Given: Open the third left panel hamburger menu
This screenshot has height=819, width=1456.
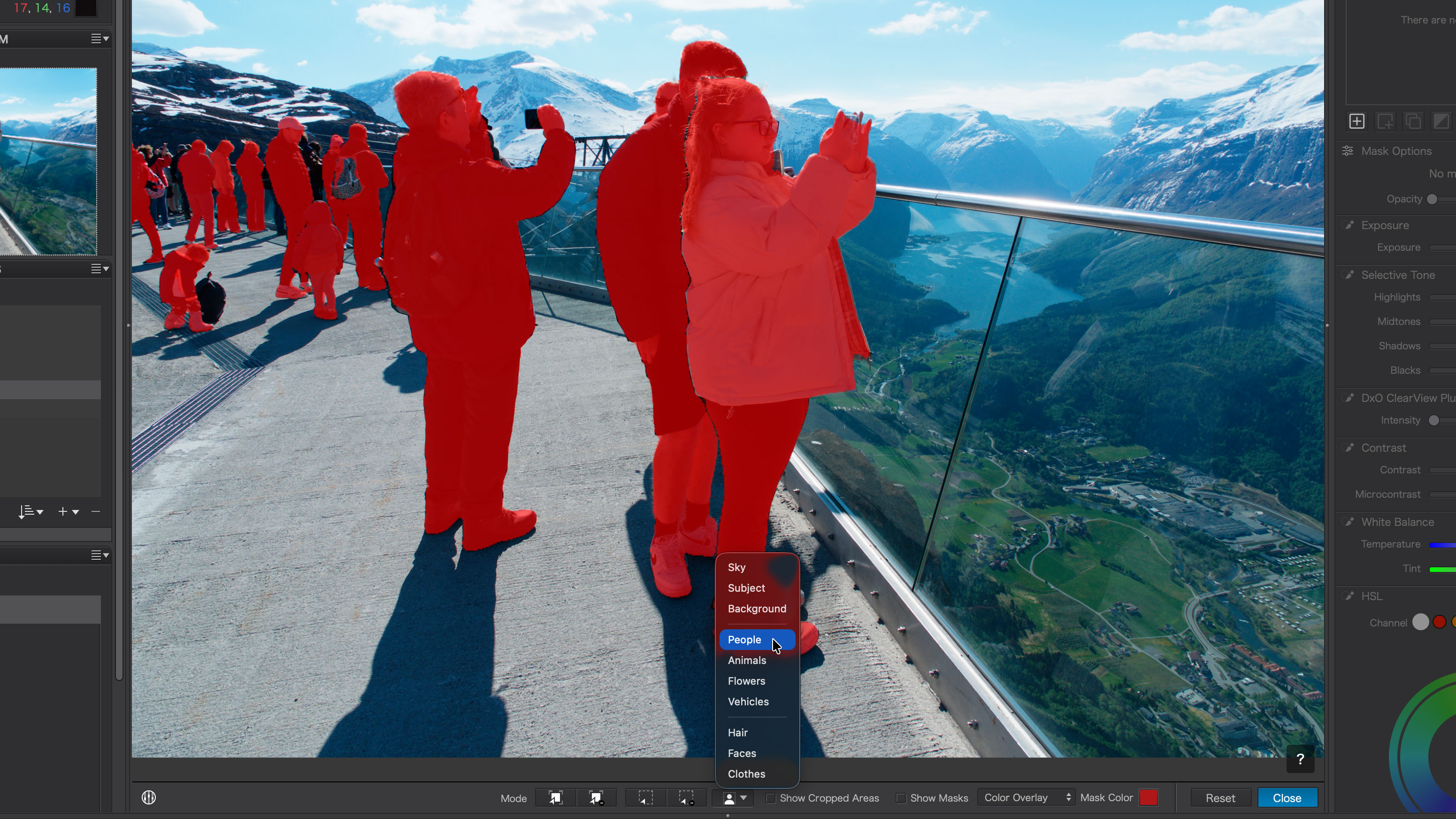Looking at the screenshot, I should 100,556.
